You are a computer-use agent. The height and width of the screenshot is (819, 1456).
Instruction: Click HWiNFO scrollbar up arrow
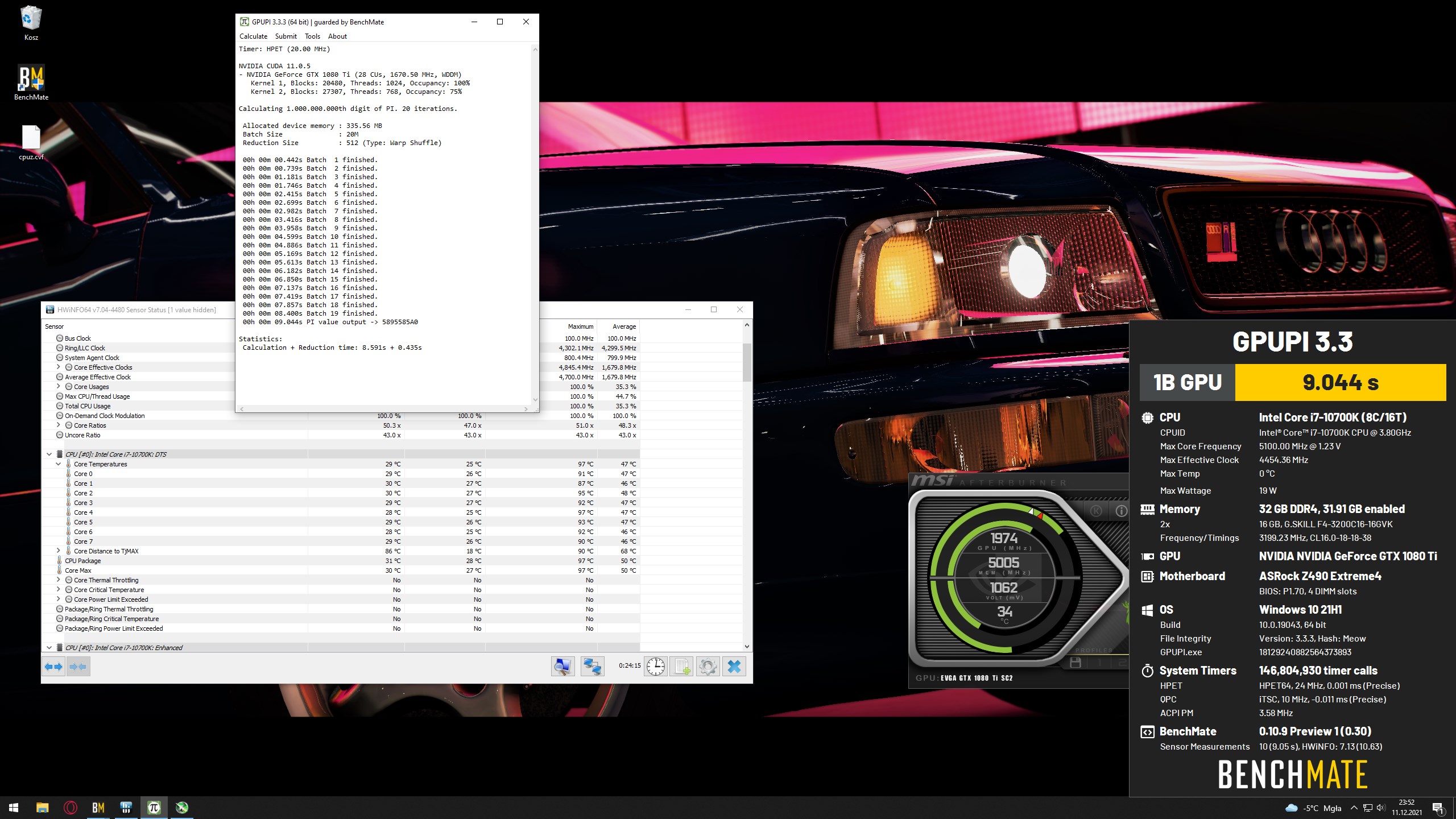(747, 325)
